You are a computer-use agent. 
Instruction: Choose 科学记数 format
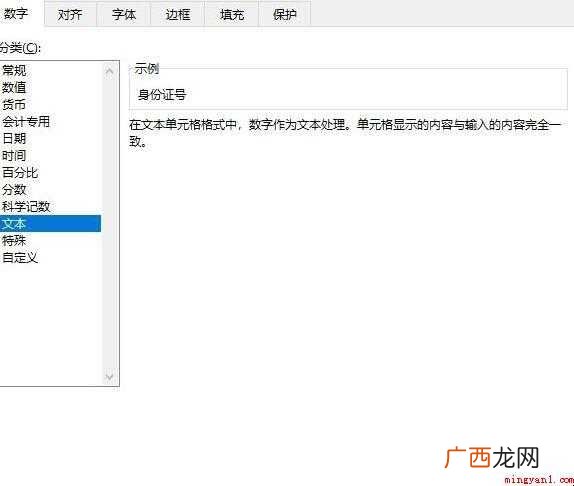[51, 206]
